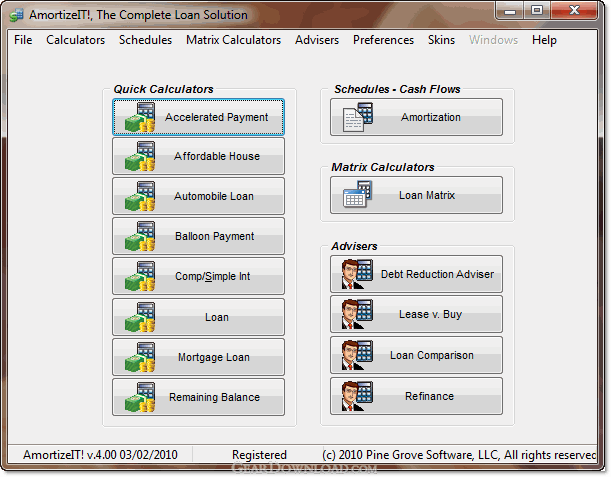611x477 pixels.
Task: Click the calculator icon on Balloon Payment button
Action: click(x=140, y=236)
